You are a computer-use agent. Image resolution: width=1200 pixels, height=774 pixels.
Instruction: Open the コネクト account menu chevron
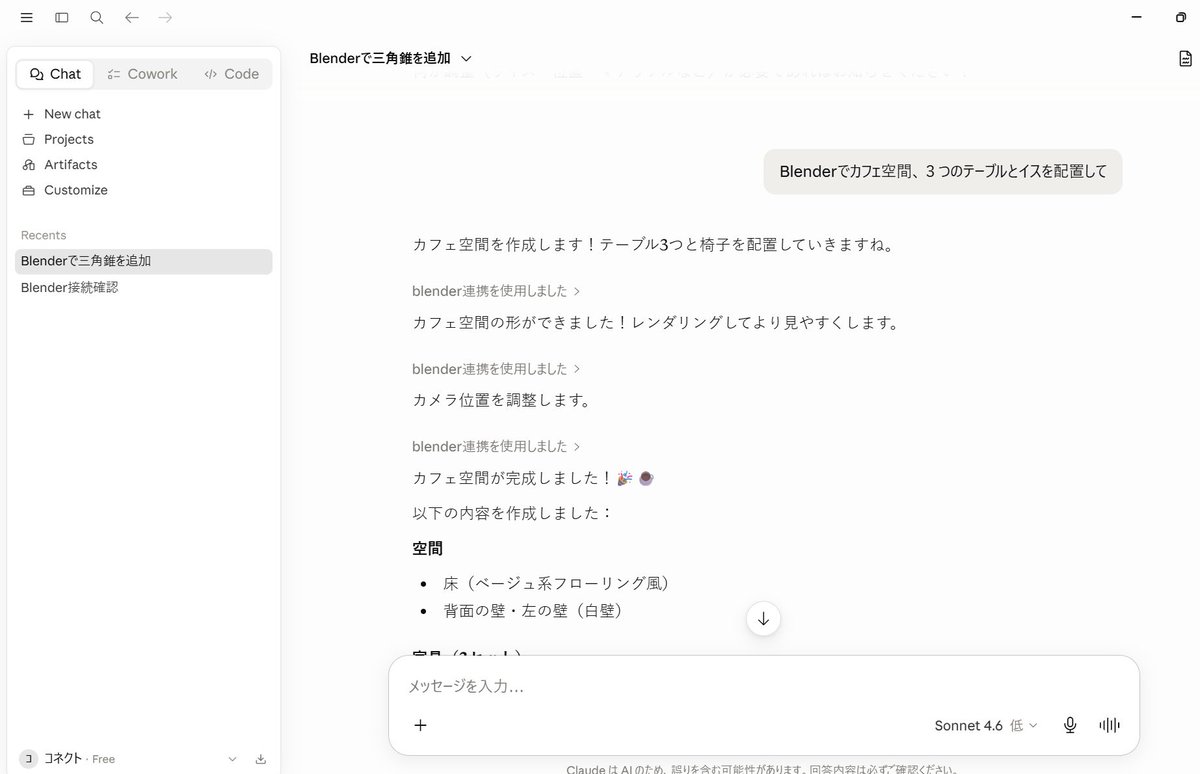coord(232,759)
